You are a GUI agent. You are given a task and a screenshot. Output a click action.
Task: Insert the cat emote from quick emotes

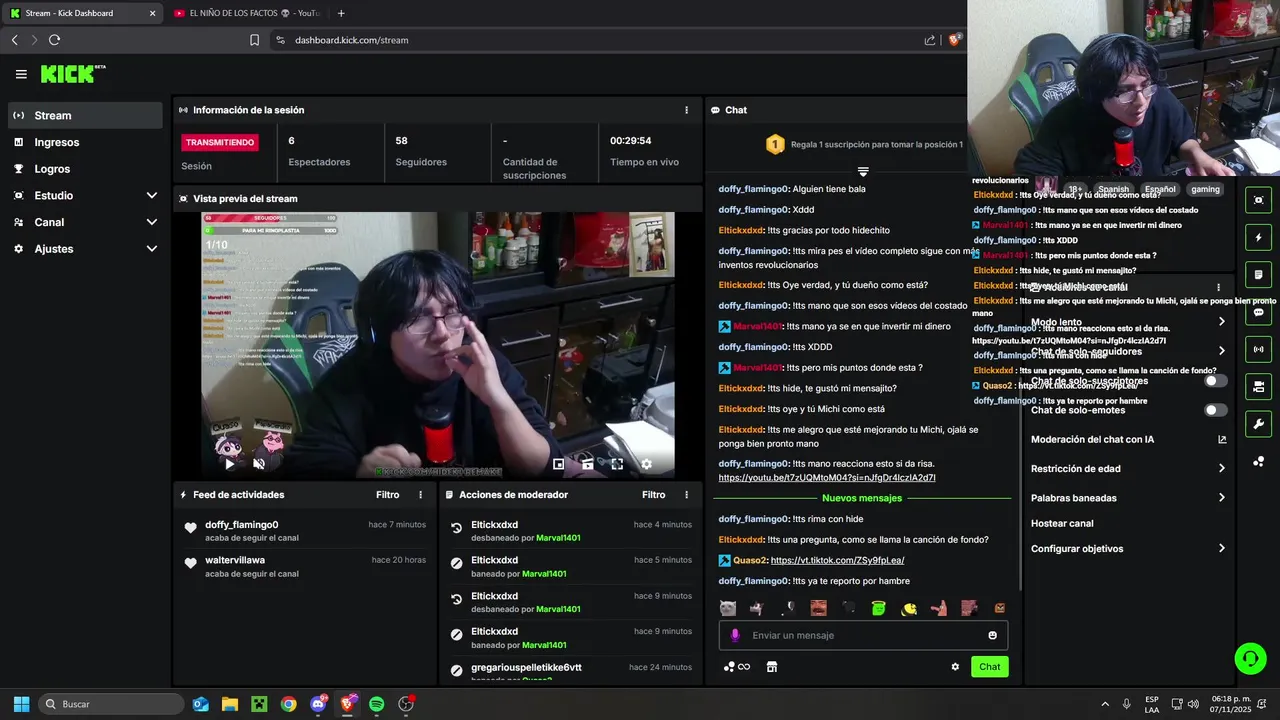(x=728, y=608)
